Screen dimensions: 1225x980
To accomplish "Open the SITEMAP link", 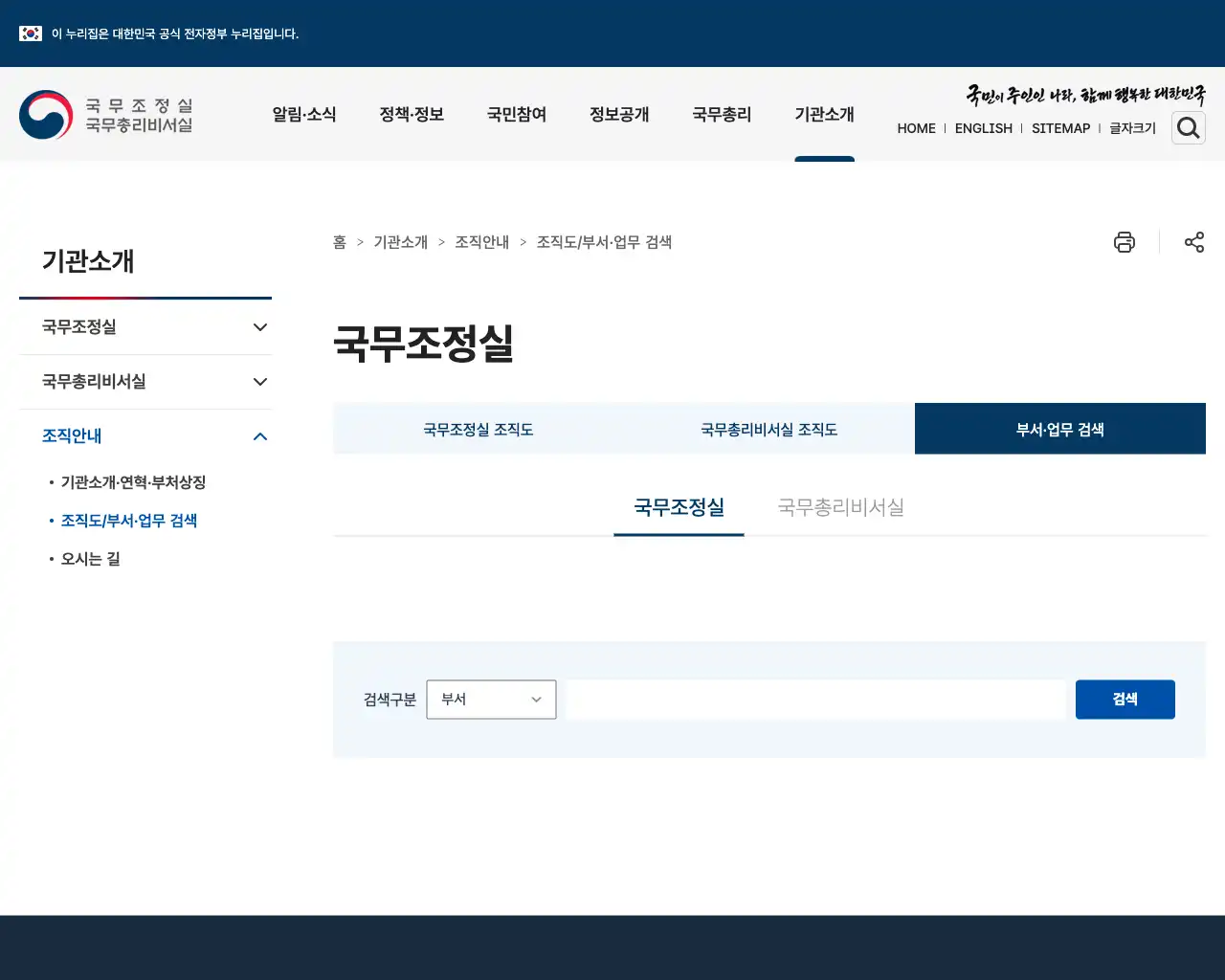I will 1061,128.
